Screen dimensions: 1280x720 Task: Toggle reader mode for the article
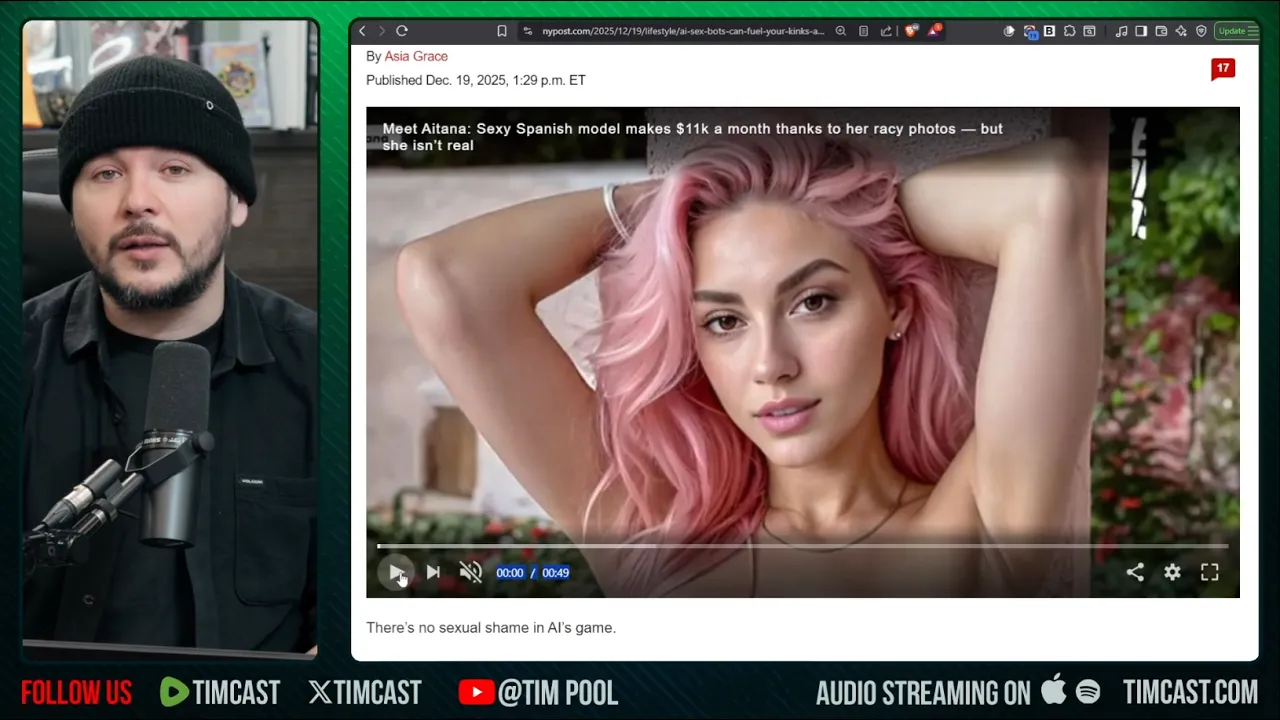click(x=863, y=31)
